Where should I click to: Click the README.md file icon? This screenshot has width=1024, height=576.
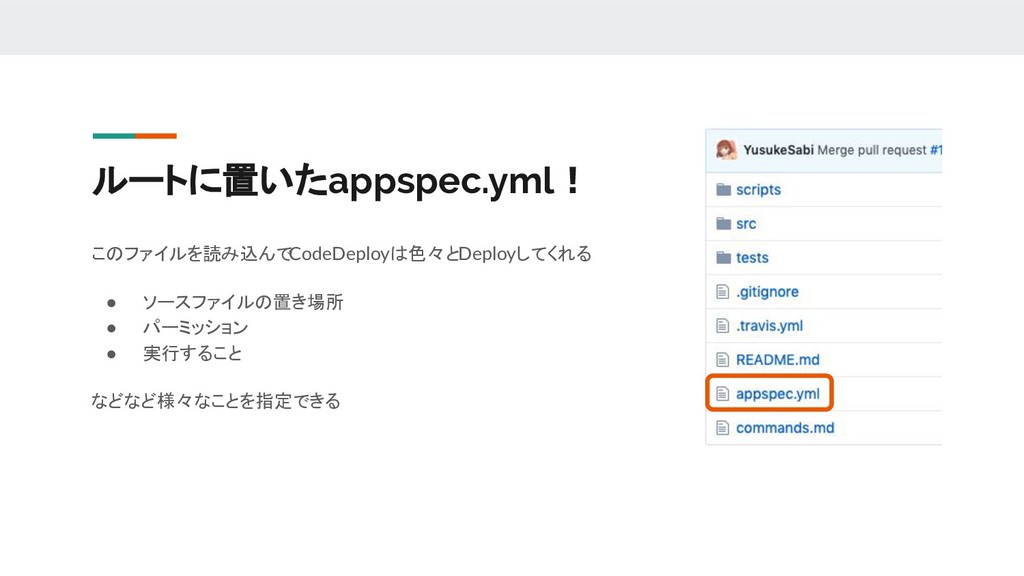click(722, 360)
